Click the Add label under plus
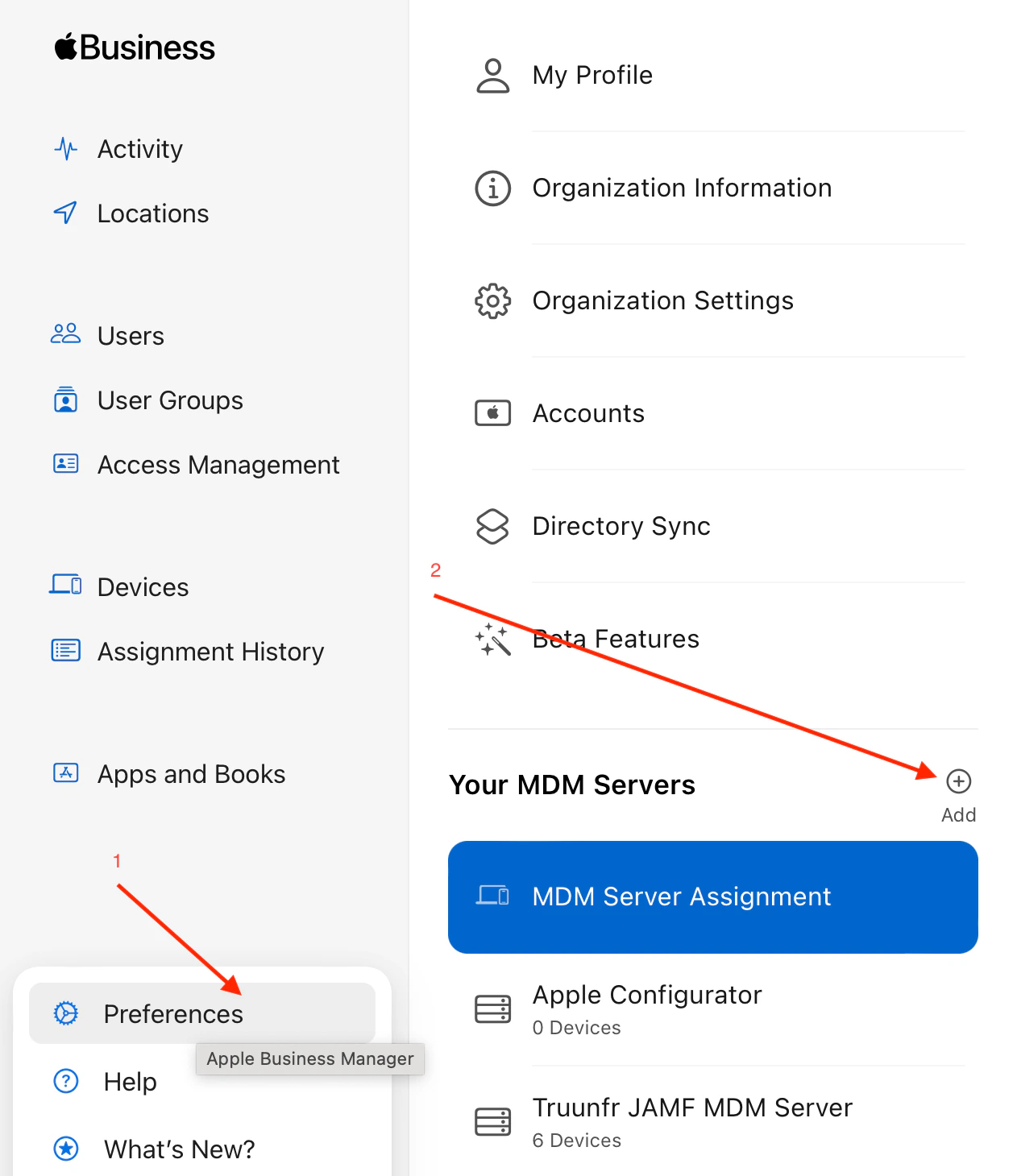Viewport: 1017px width, 1176px height. pos(958,815)
